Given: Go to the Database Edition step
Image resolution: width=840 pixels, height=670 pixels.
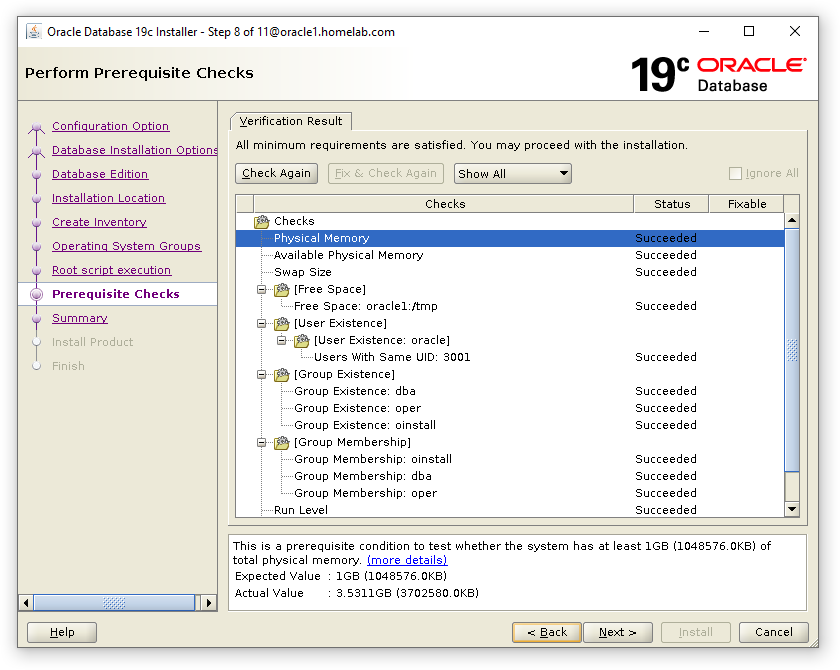Looking at the screenshot, I should click(100, 174).
